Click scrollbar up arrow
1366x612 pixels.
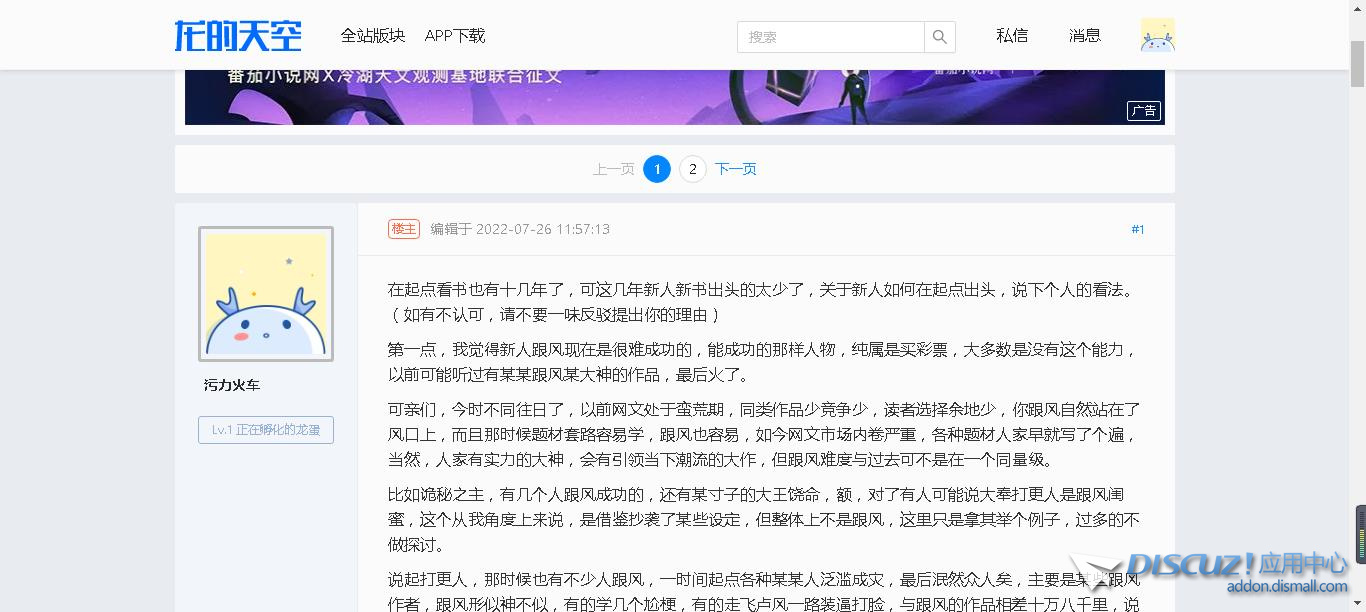(1358, 8)
